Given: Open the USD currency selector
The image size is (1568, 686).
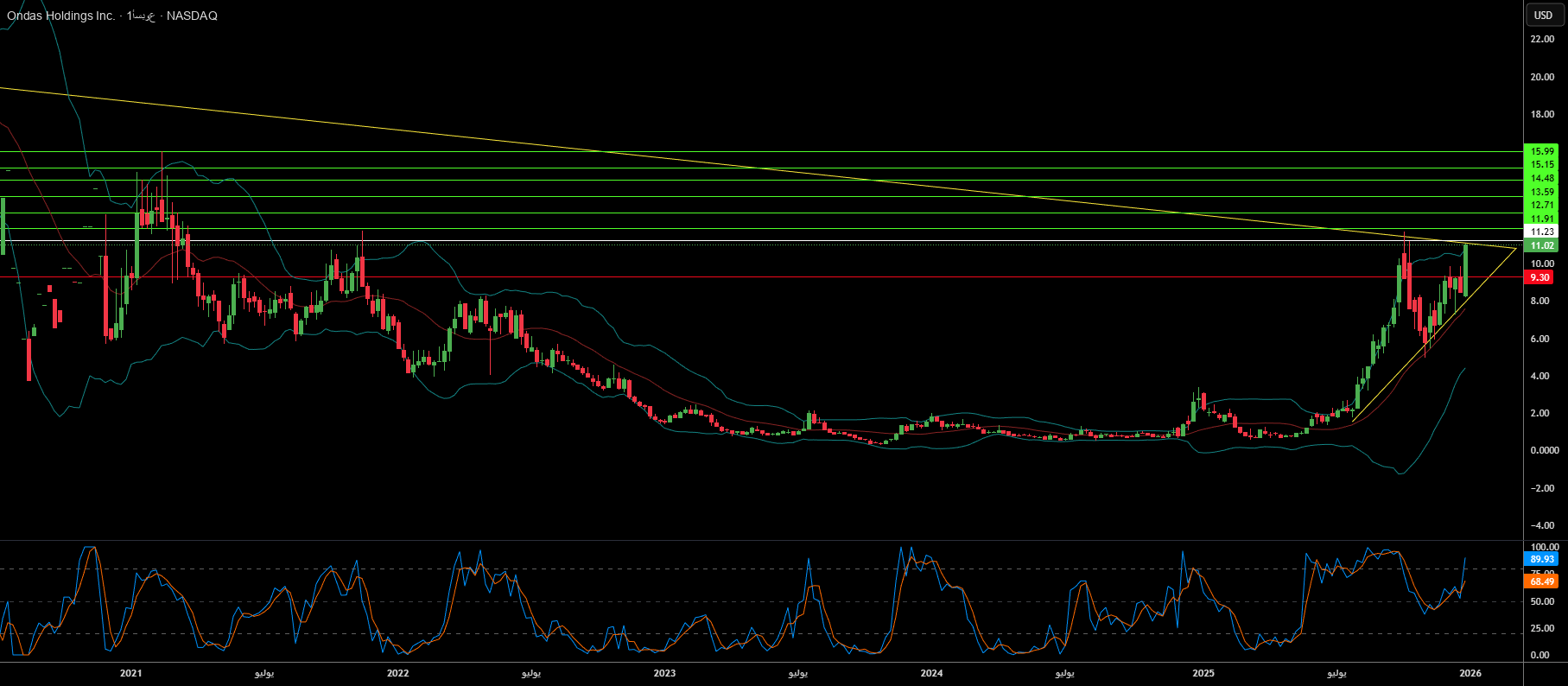Looking at the screenshot, I should click(x=1543, y=15).
